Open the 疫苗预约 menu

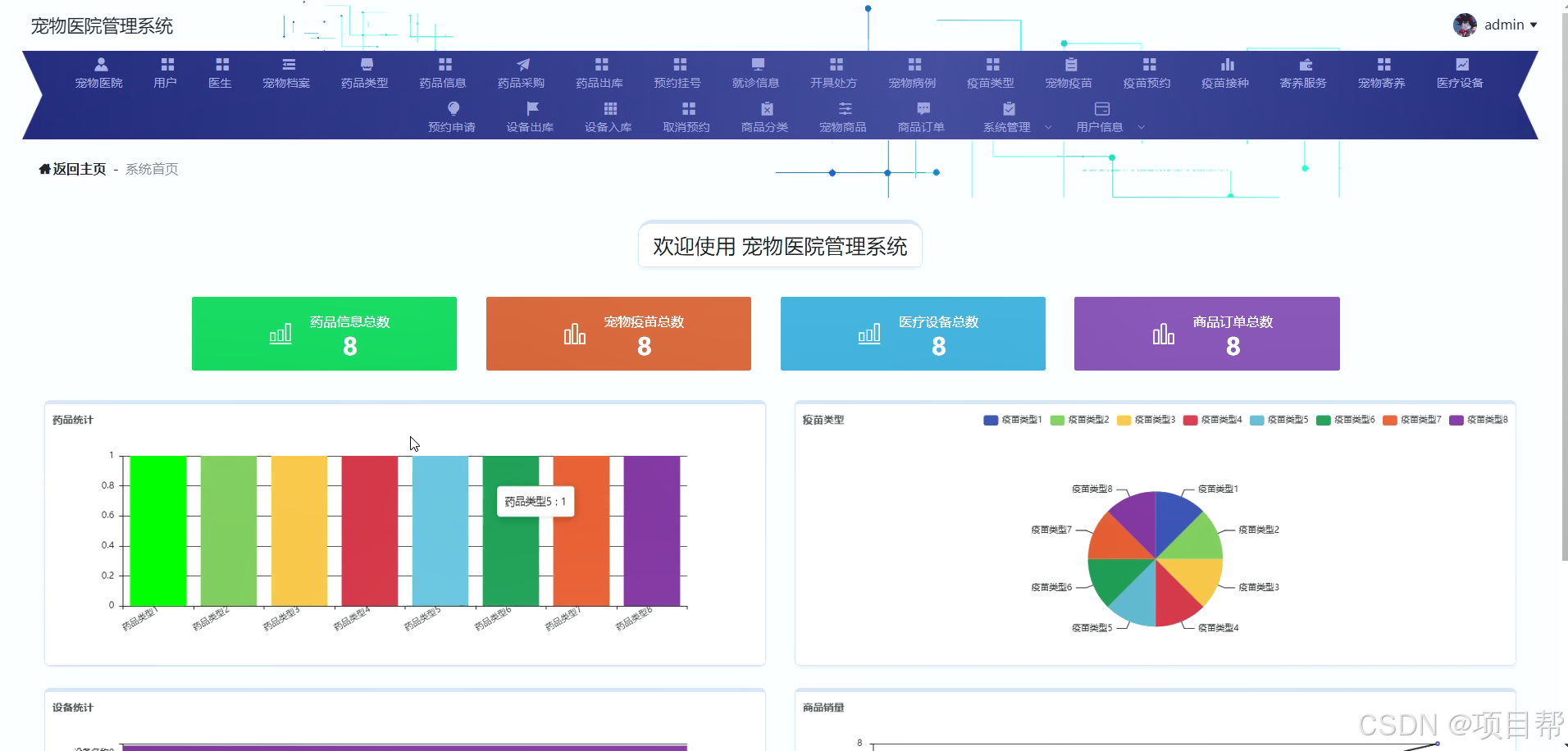click(1147, 72)
